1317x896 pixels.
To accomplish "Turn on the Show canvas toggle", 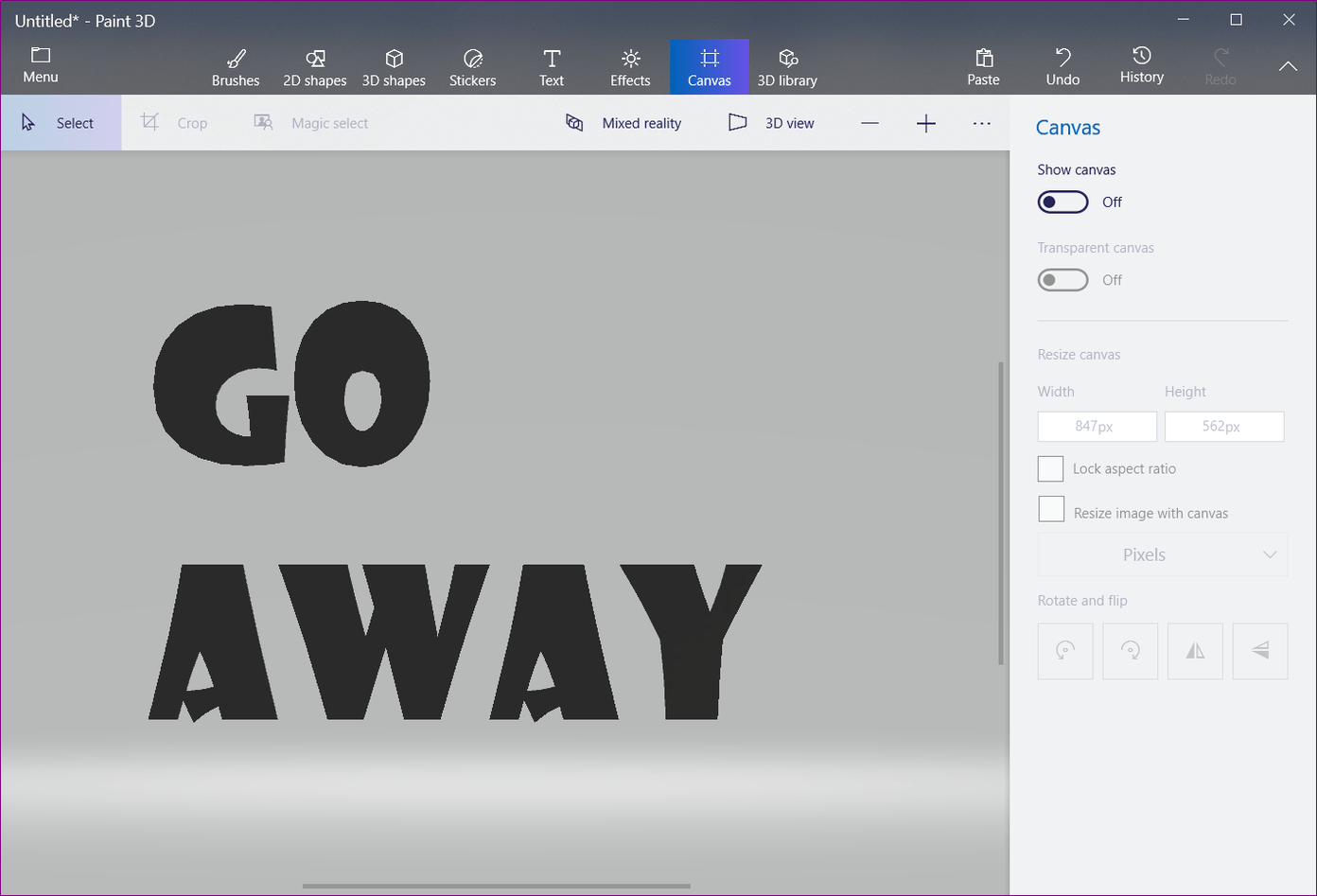I will tap(1062, 202).
